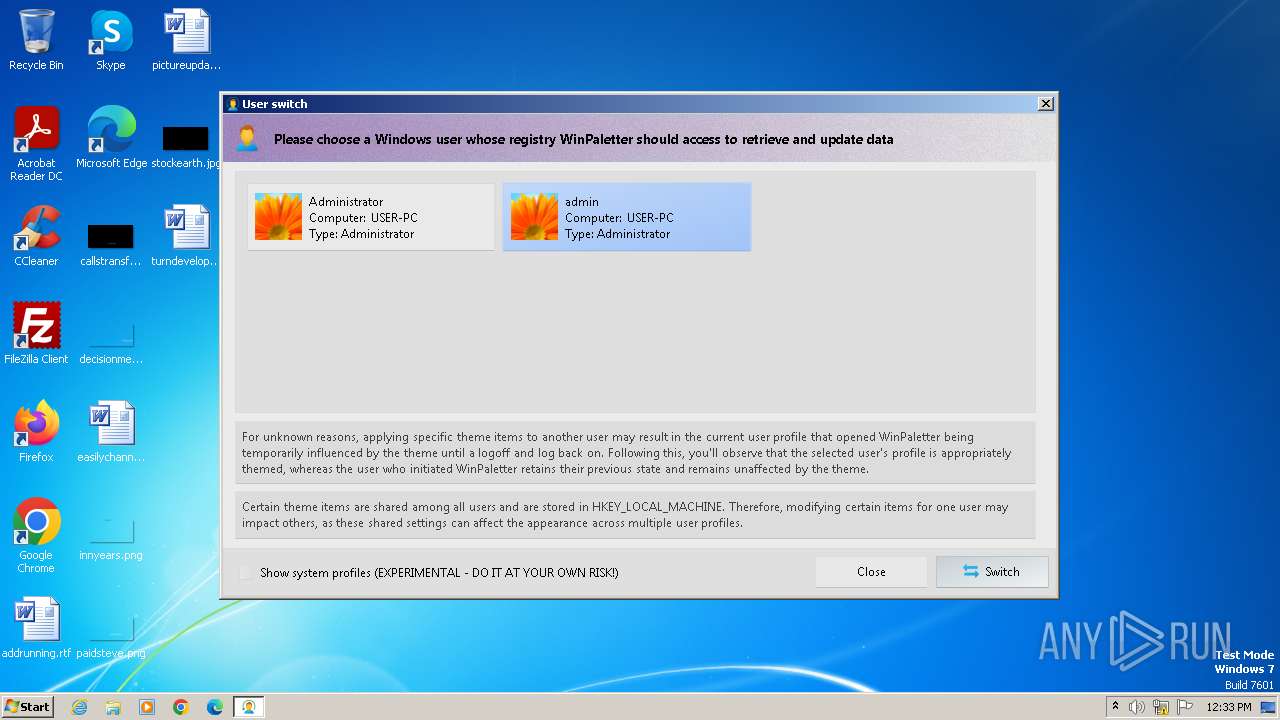The width and height of the screenshot is (1280, 720).
Task: Open pictureupda... Word document
Action: [x=186, y=41]
